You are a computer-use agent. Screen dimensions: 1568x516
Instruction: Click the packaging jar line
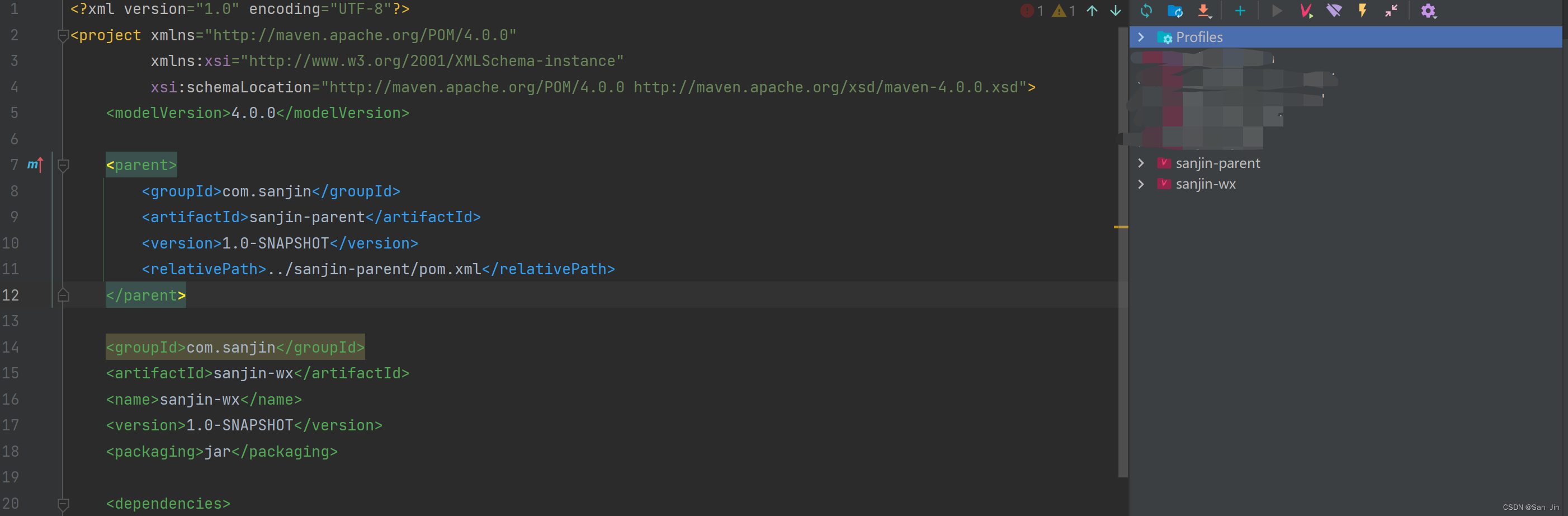221,452
